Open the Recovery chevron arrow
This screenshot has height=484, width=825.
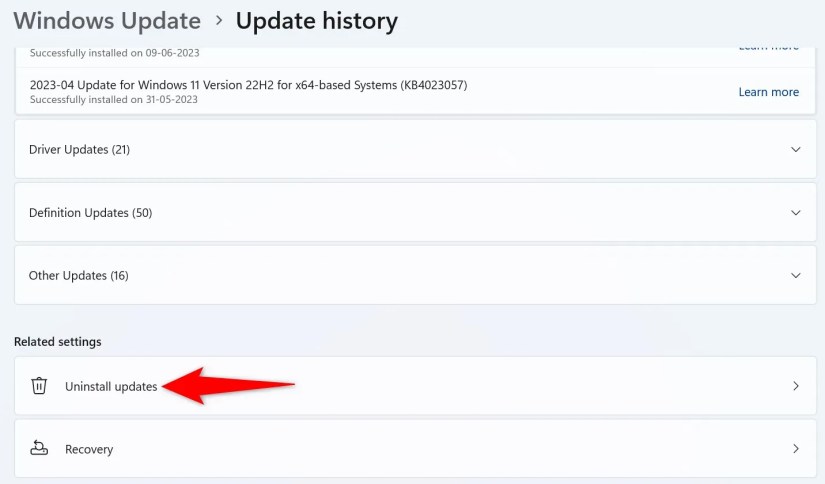coord(796,448)
